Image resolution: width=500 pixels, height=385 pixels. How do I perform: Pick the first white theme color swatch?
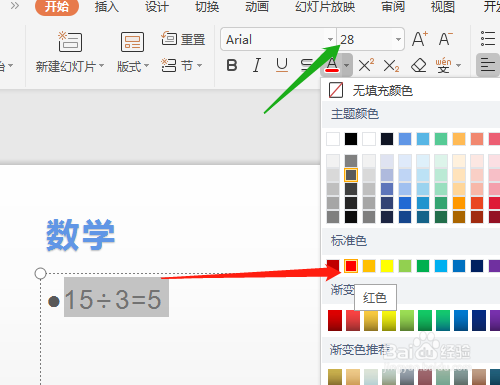(x=333, y=139)
